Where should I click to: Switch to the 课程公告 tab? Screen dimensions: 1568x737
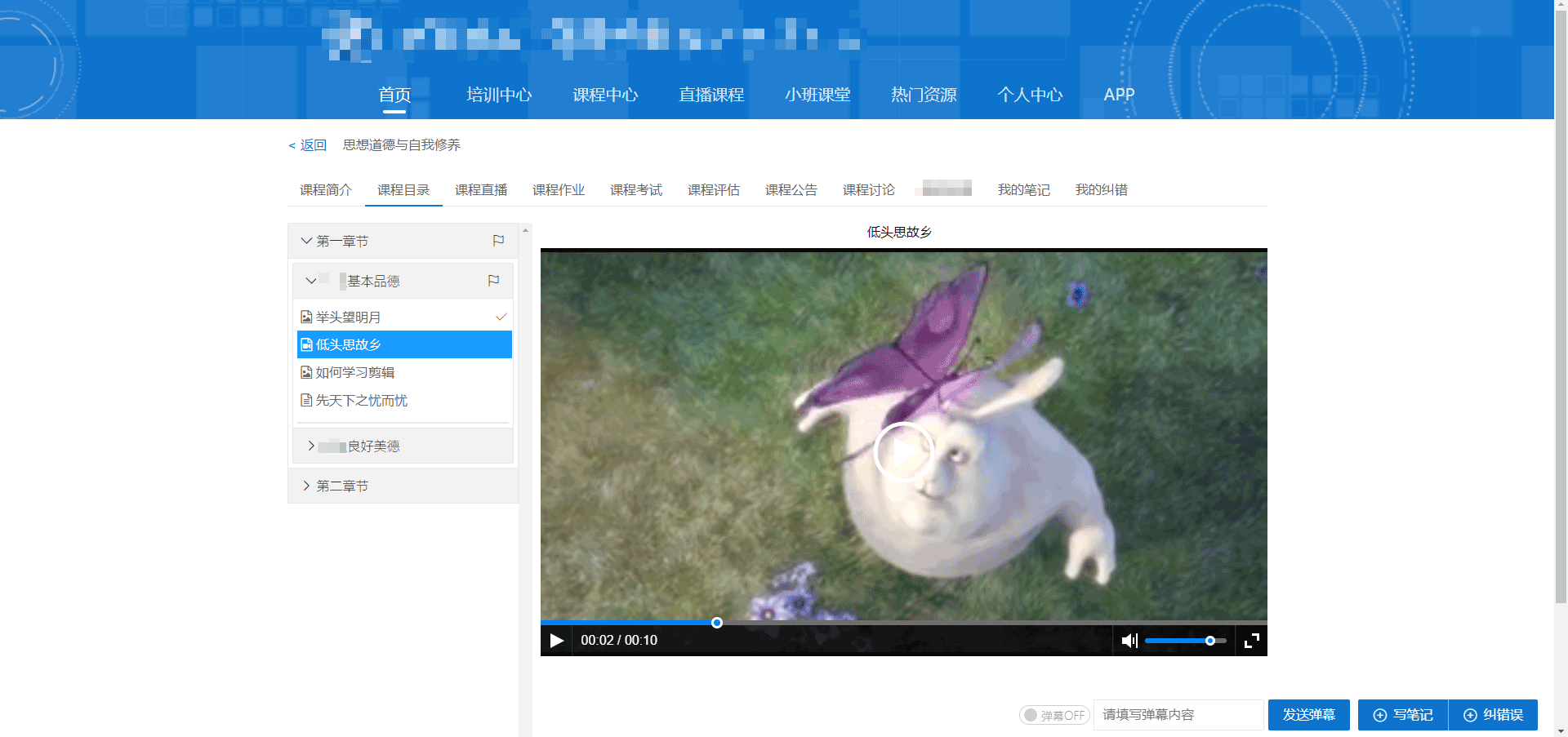pos(791,189)
